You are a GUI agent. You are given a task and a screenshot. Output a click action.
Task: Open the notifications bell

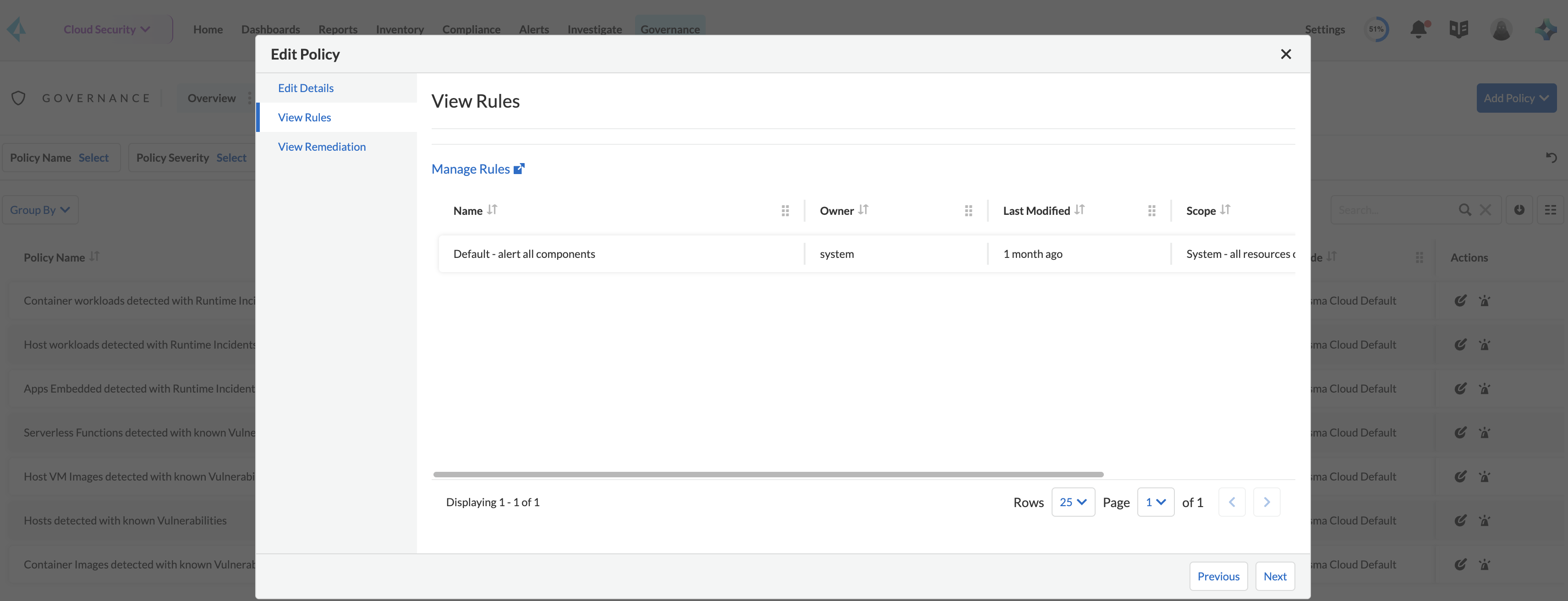(1419, 29)
